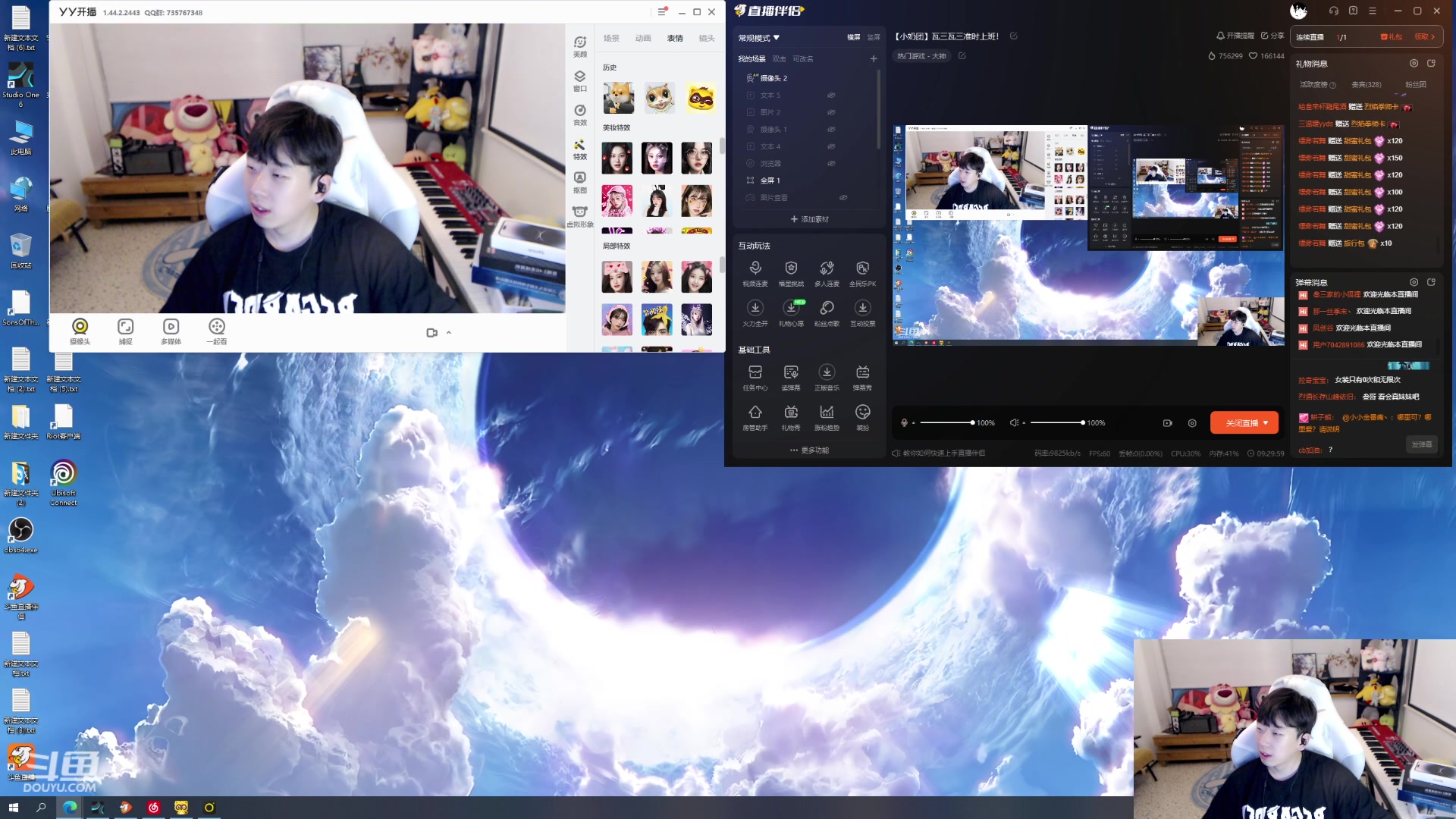Open dropdown arrow on 关闭直播 button

pos(1266,423)
